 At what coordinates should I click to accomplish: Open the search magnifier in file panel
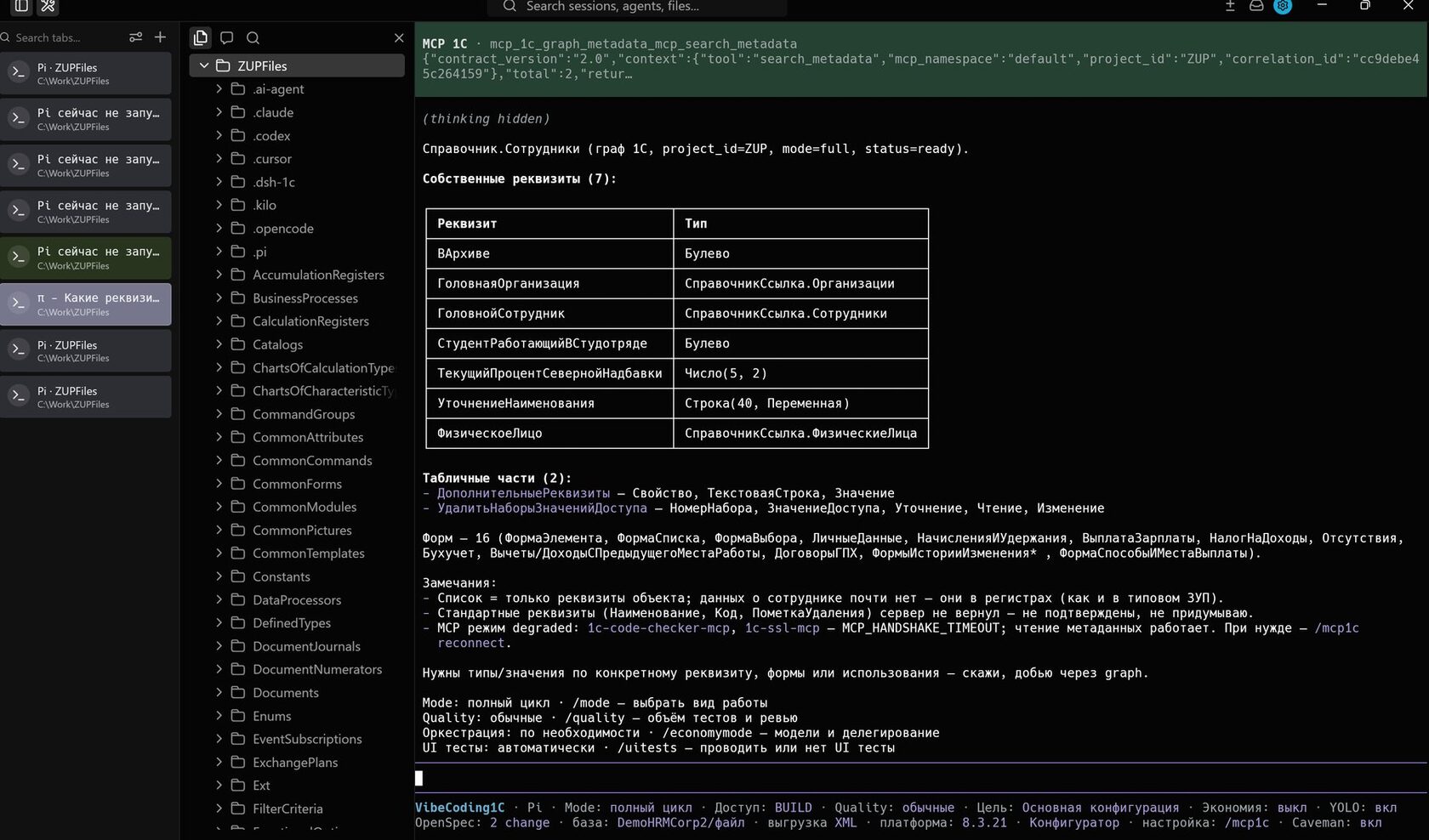253,37
